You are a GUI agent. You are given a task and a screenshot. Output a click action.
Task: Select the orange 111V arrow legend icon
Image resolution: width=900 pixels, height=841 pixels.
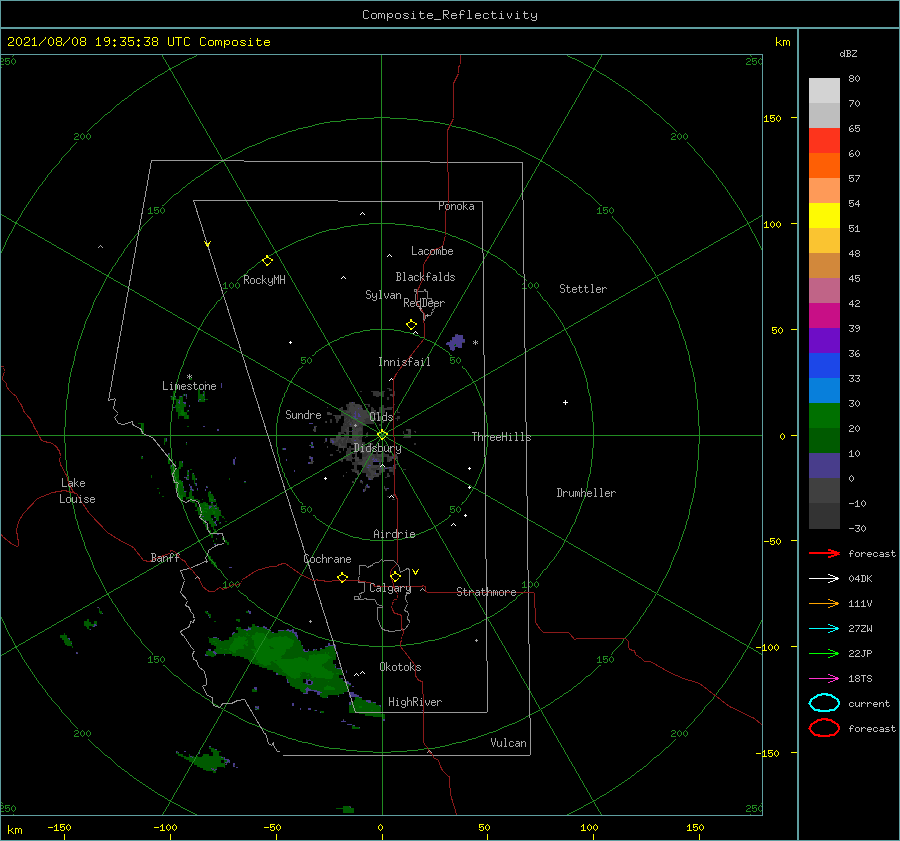click(x=824, y=603)
